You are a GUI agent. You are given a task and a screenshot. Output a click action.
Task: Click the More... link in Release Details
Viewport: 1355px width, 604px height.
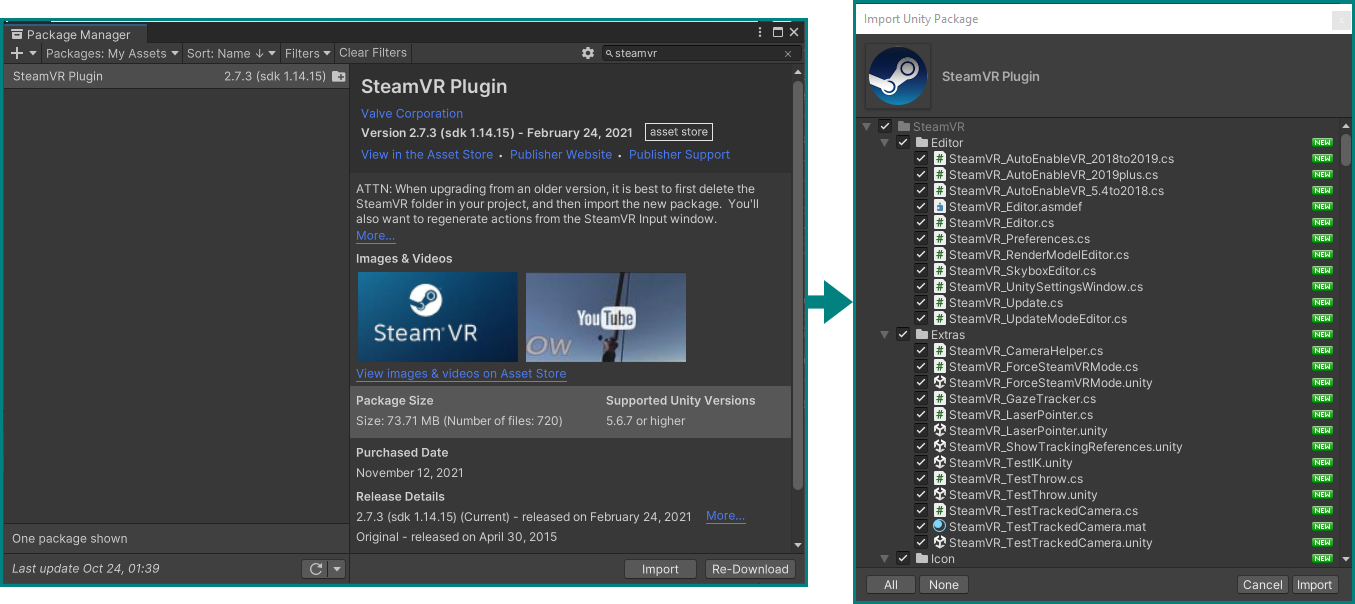(x=725, y=516)
